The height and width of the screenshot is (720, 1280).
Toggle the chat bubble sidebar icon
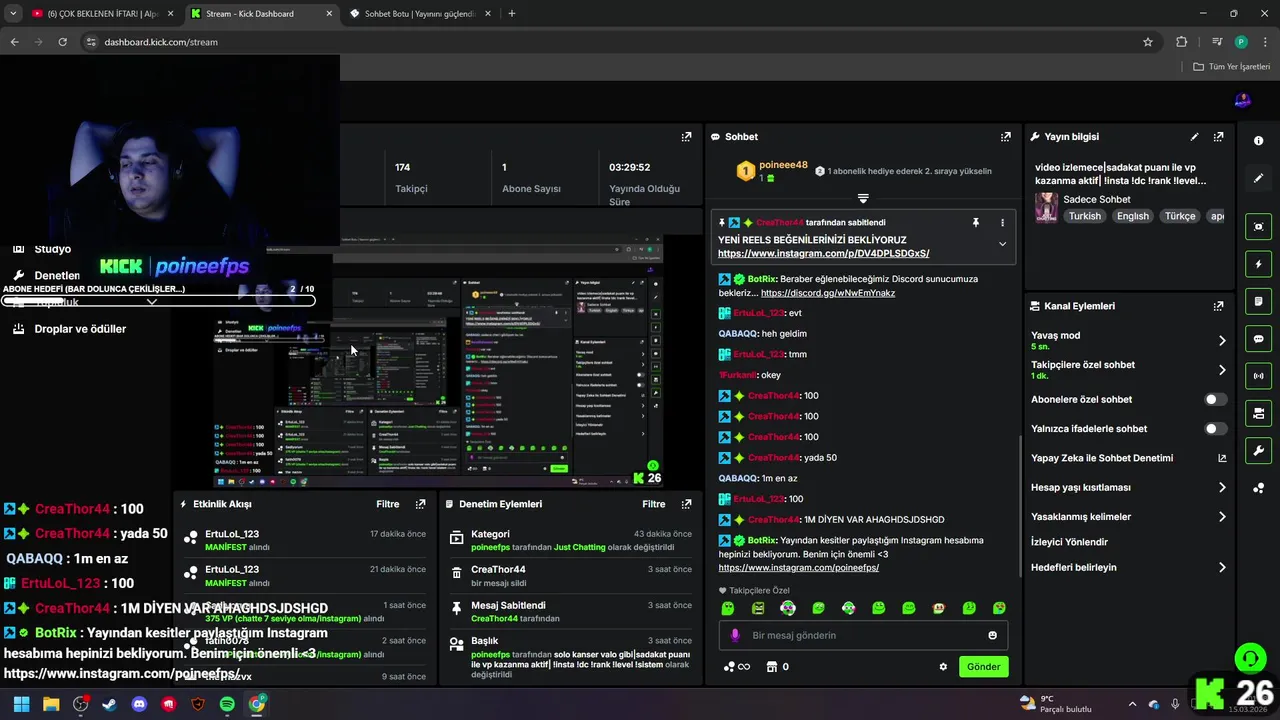coord(1258,339)
